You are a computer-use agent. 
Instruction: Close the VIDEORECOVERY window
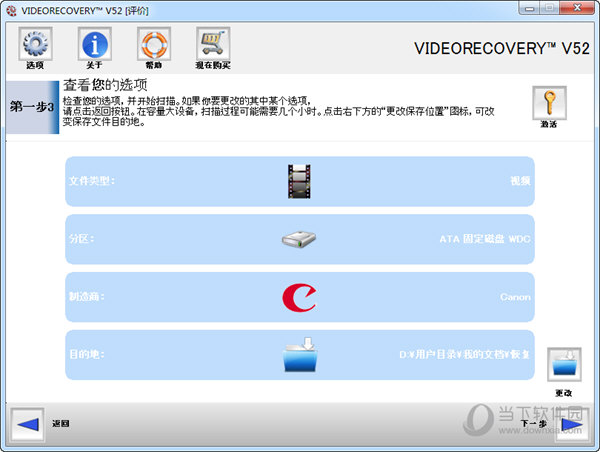(578, 8)
